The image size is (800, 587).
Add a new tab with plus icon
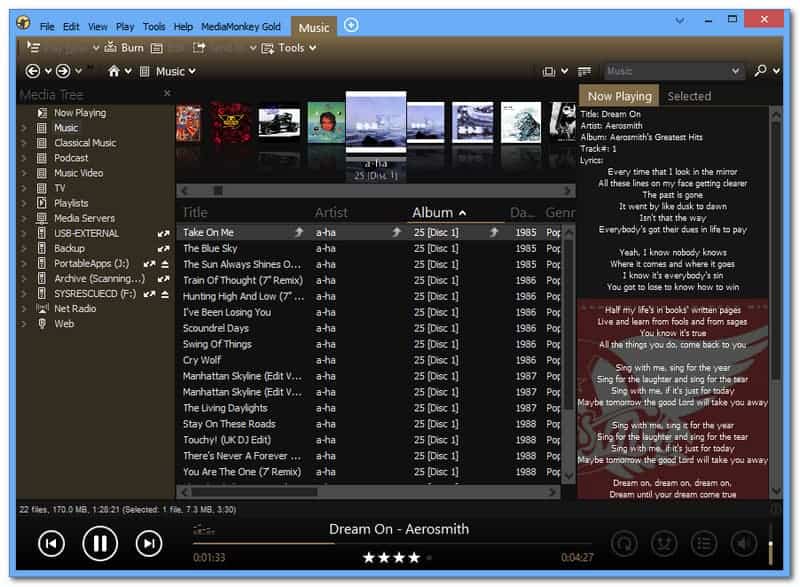tap(351, 25)
